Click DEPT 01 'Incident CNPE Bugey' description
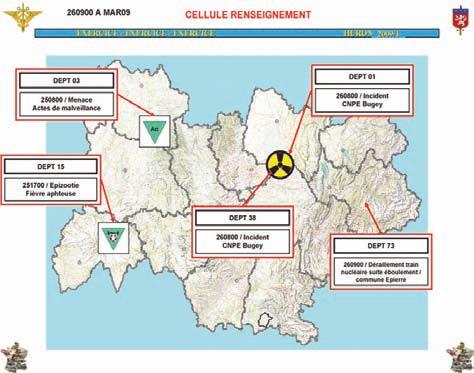 point(362,100)
